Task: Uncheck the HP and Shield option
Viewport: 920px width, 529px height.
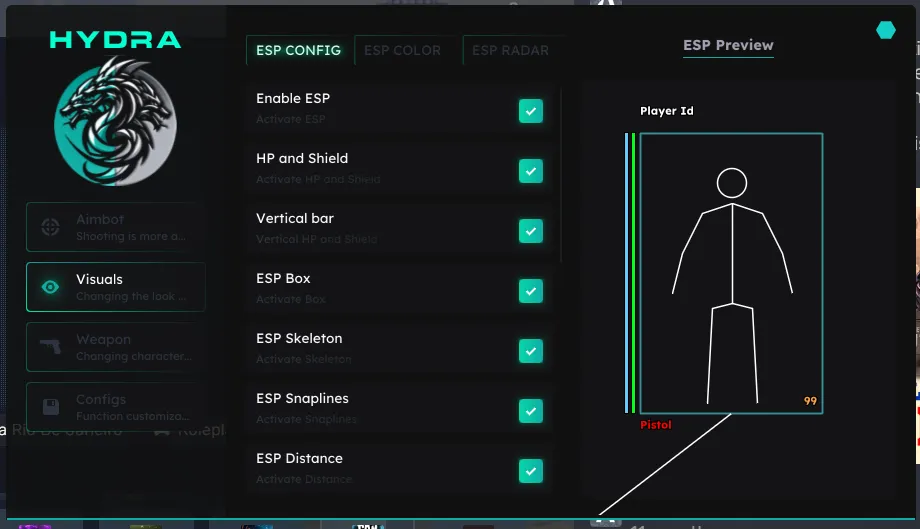Action: (530, 171)
